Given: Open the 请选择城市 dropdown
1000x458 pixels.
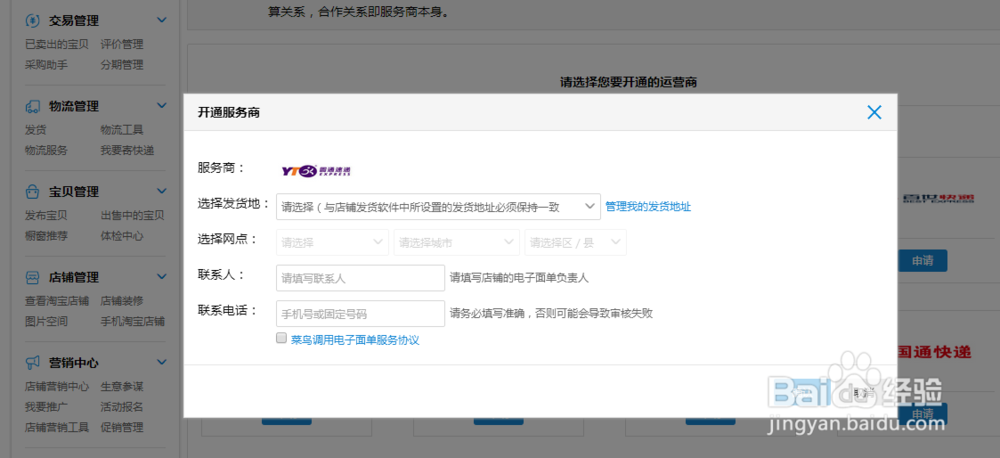Looking at the screenshot, I should (457, 242).
